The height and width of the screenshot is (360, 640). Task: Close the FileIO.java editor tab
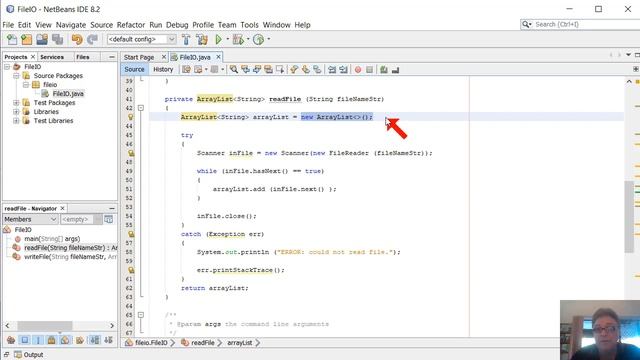(218, 57)
